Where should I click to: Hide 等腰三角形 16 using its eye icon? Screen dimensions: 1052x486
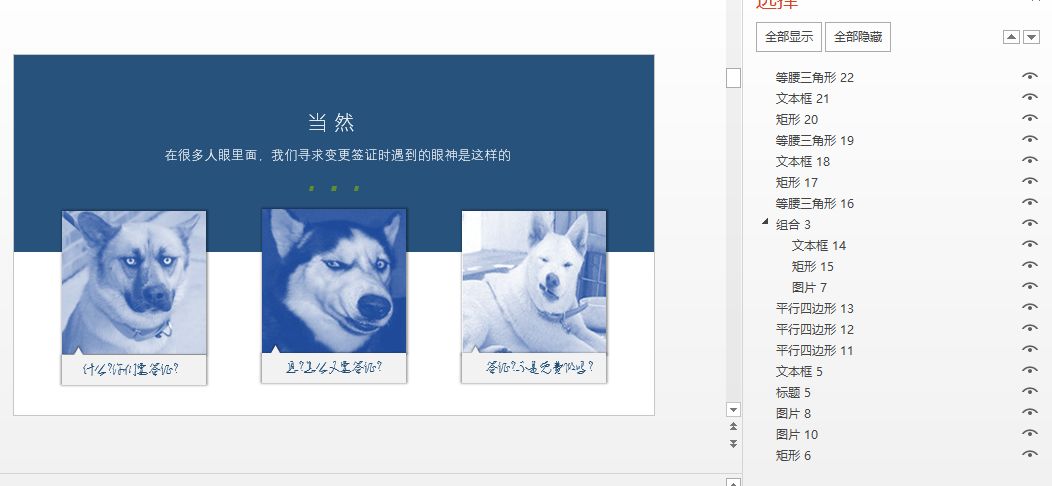coord(1029,202)
